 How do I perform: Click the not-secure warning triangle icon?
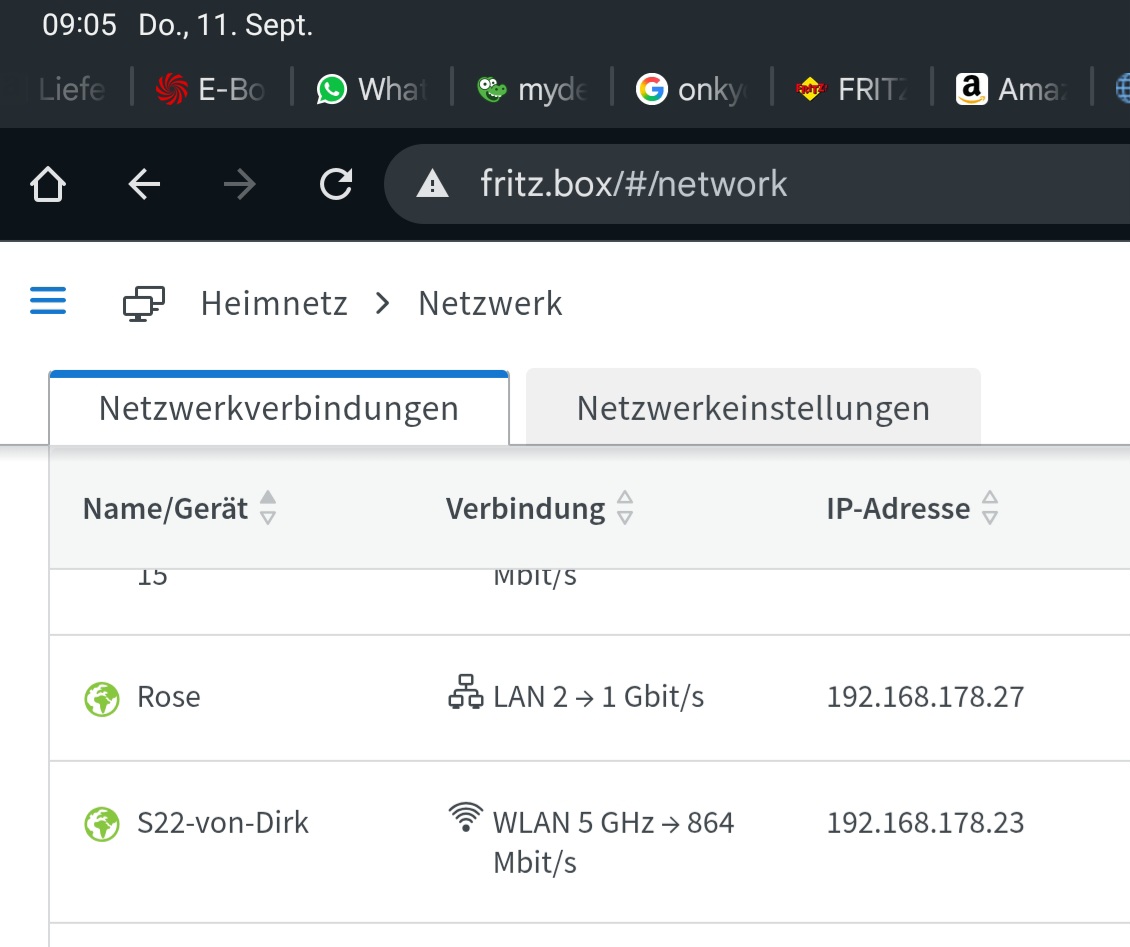coord(432,184)
